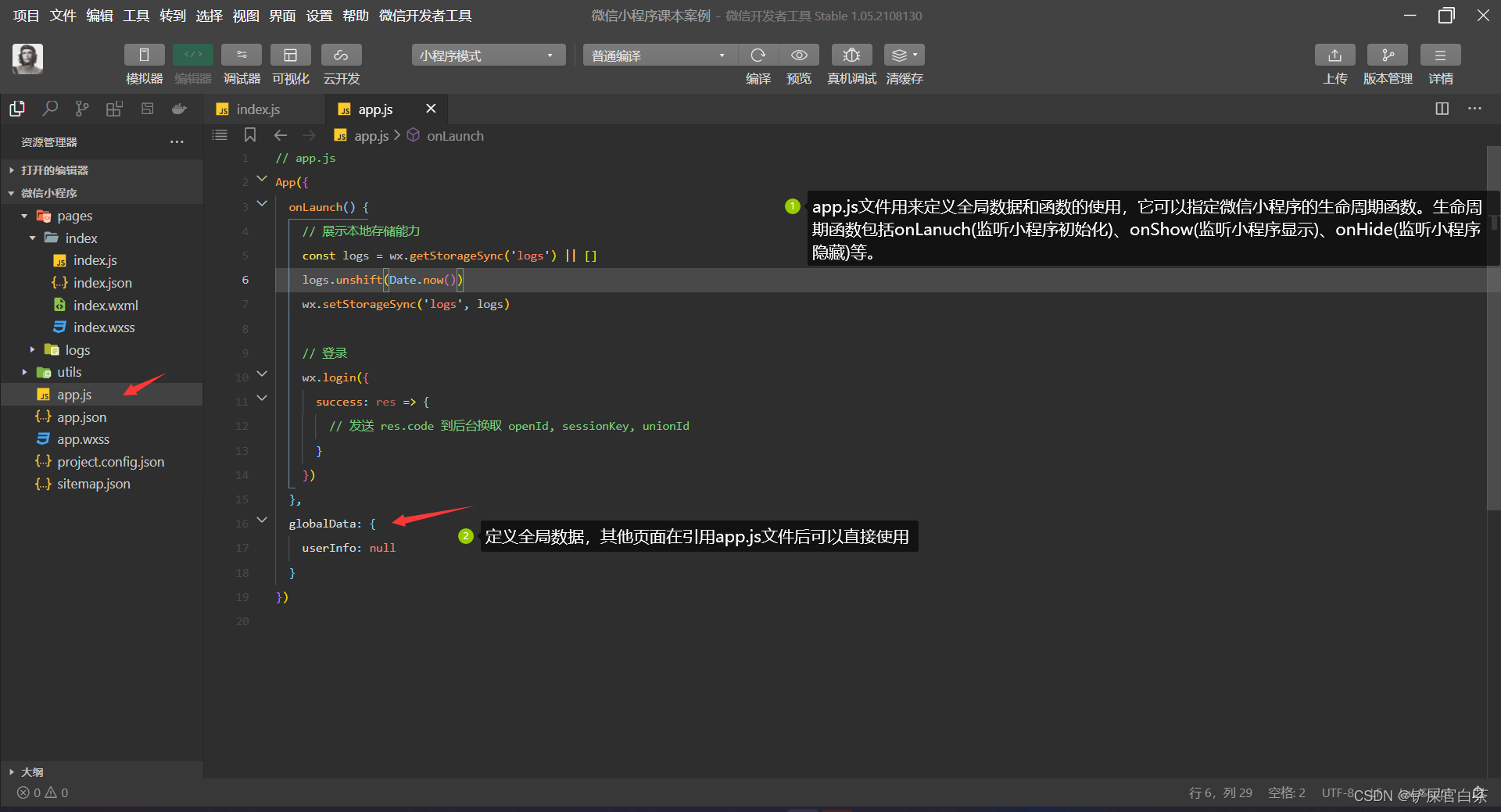Fold the globalData block on line 16
This screenshot has height=812, width=1501.
coord(262,520)
